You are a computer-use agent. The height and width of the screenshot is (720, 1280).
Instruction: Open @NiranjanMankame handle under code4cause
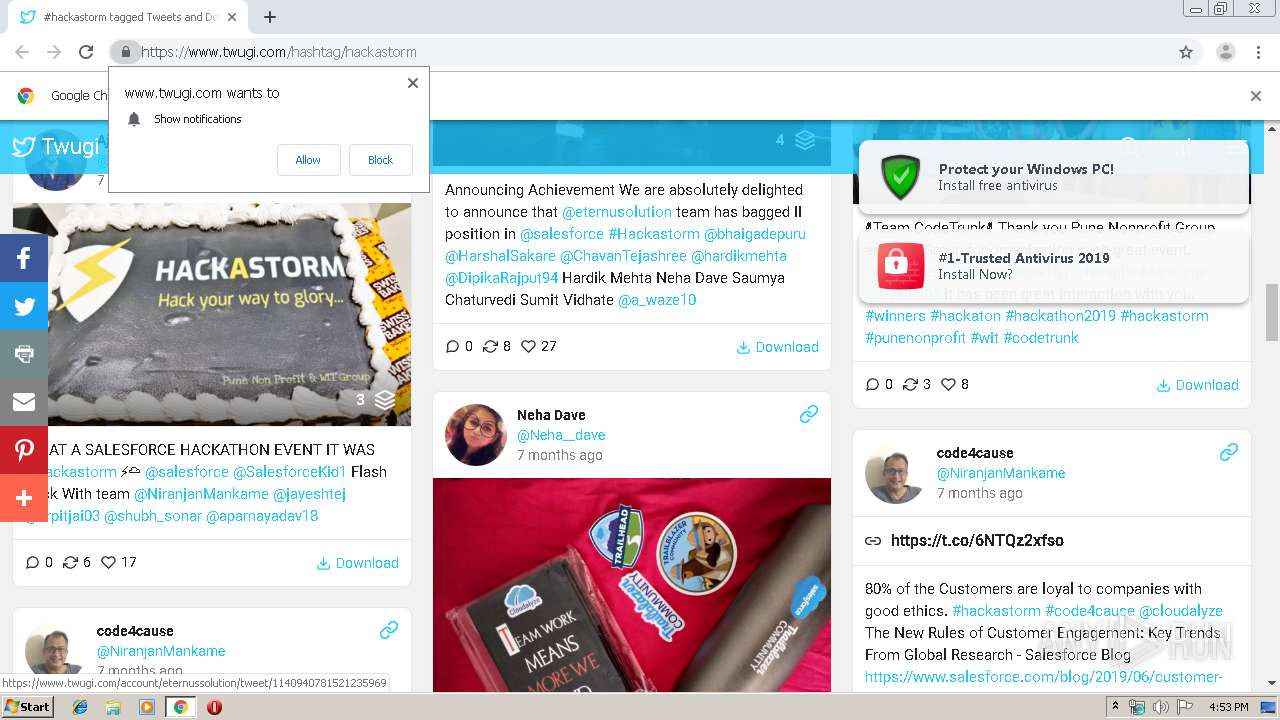(x=1001, y=473)
